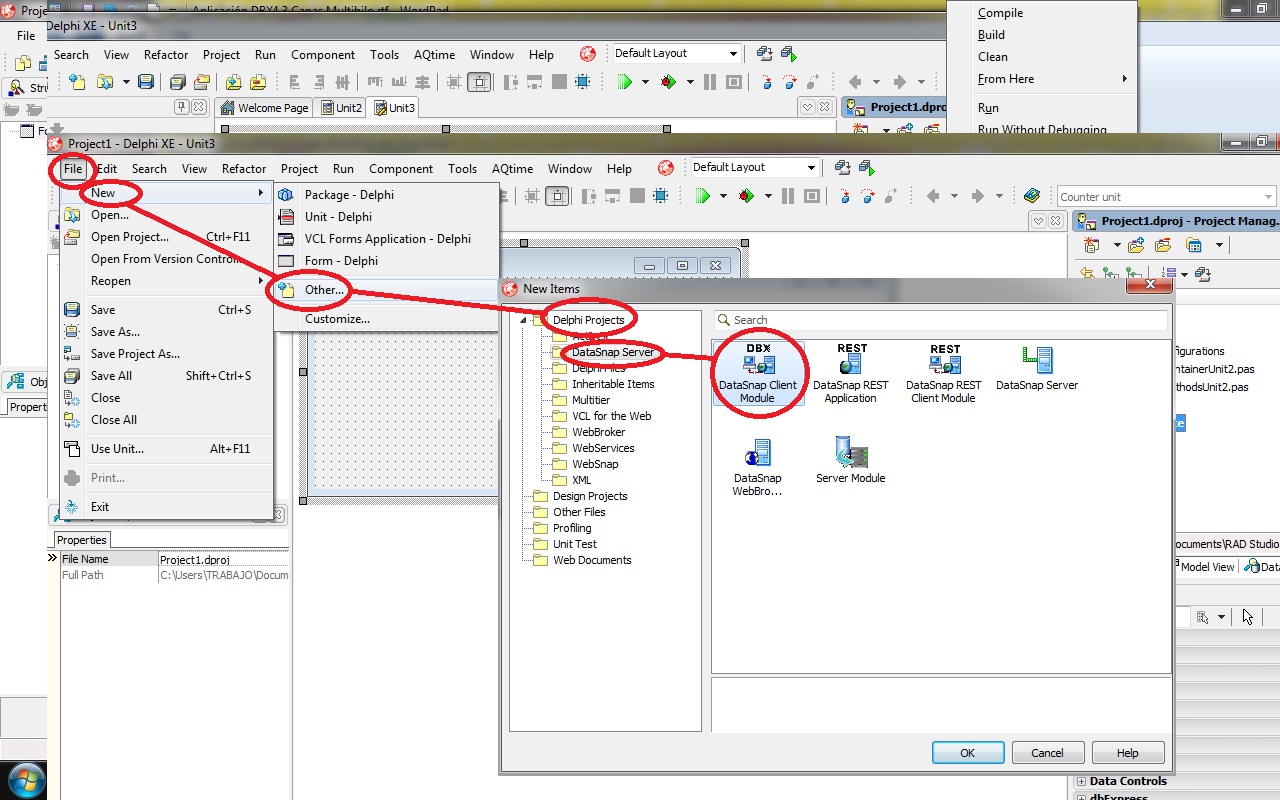Select the DataSnap WebBroker icon

pos(758,455)
